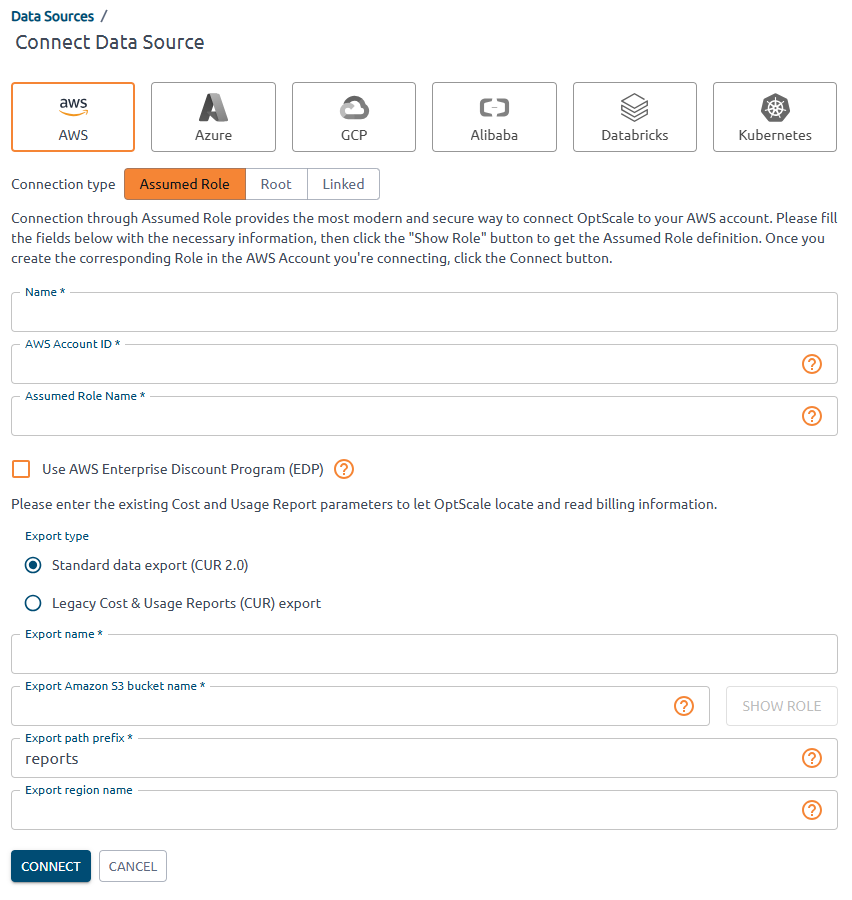This screenshot has height=900, width=852.
Task: Open help icon for S3 bucket name
Action: point(684,706)
